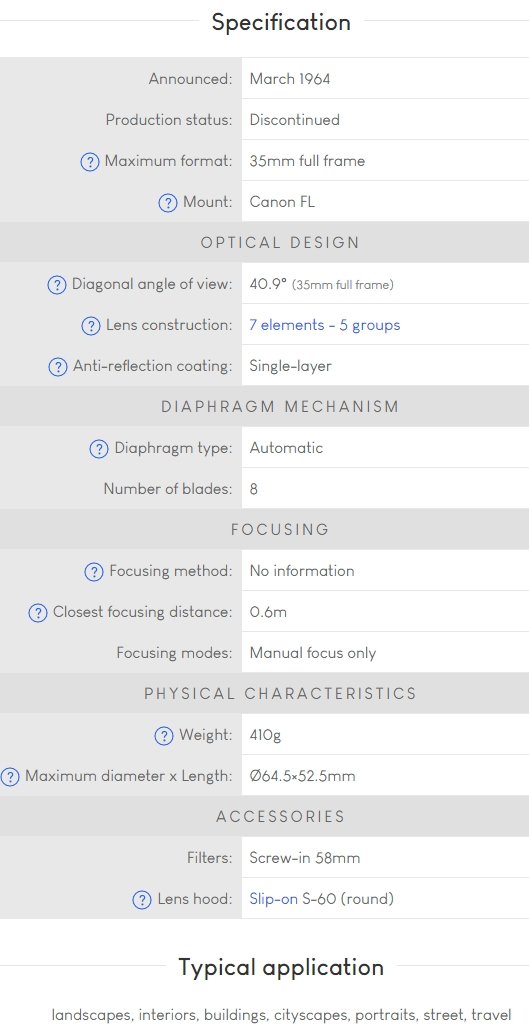Screen dimensions: 529x1032
Task: Click the Focusing method question icon
Action: coord(94,572)
